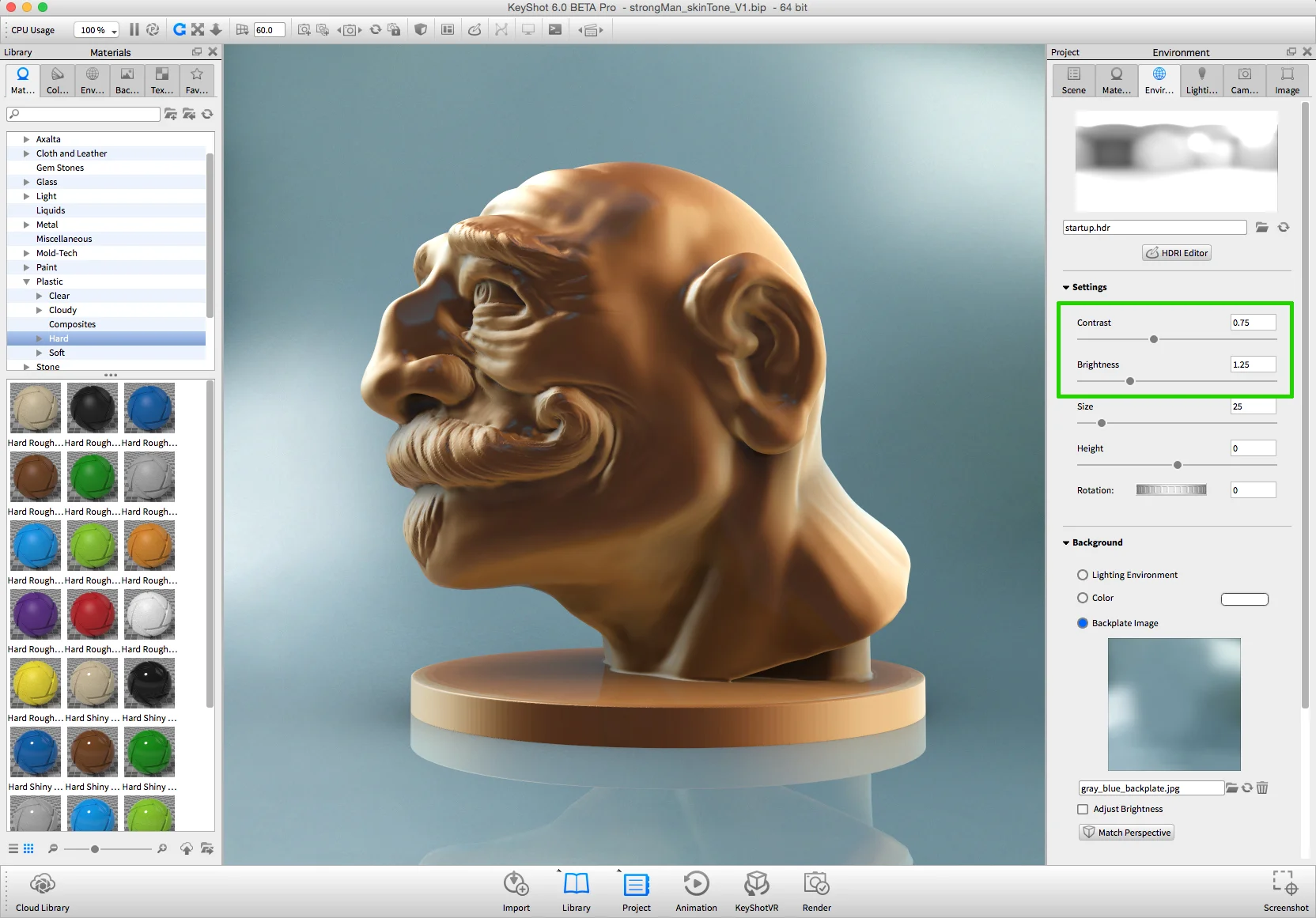Viewport: 1316px width, 918px height.
Task: Click the studios clapperboard icon
Action: click(x=591, y=30)
